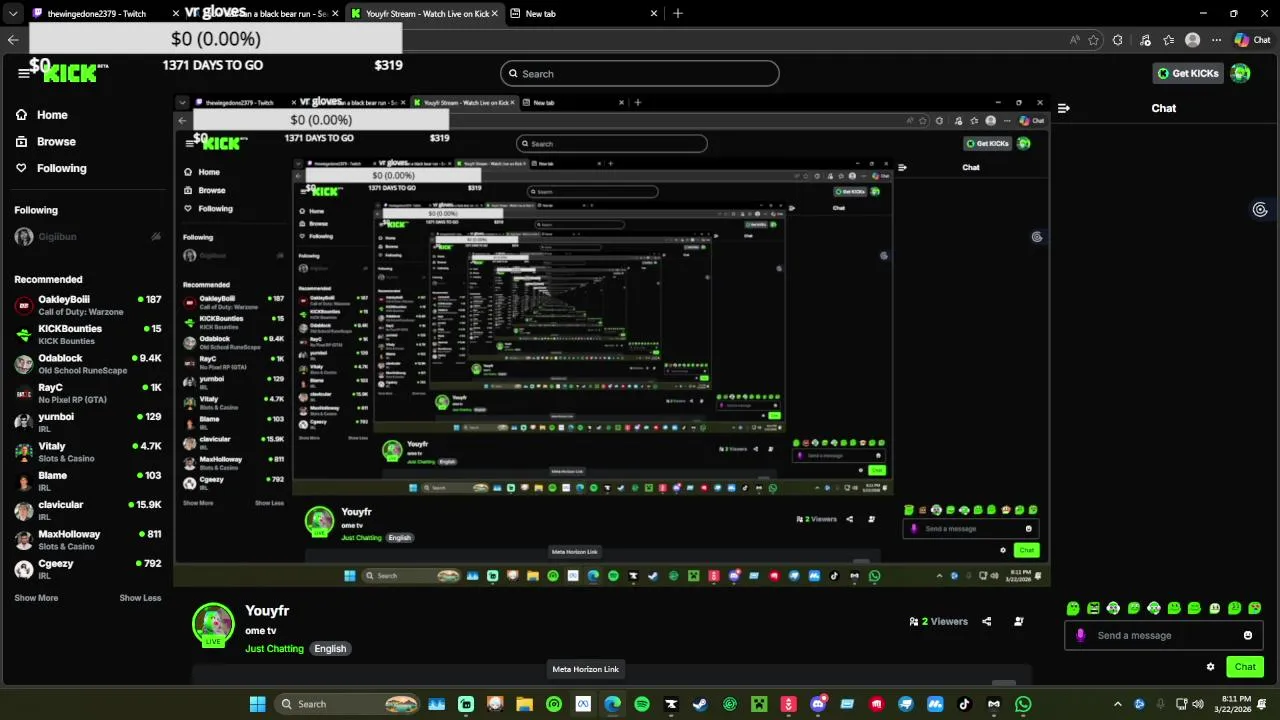1280x720 pixels.
Task: Click the Send a message input
Action: pos(1163,635)
